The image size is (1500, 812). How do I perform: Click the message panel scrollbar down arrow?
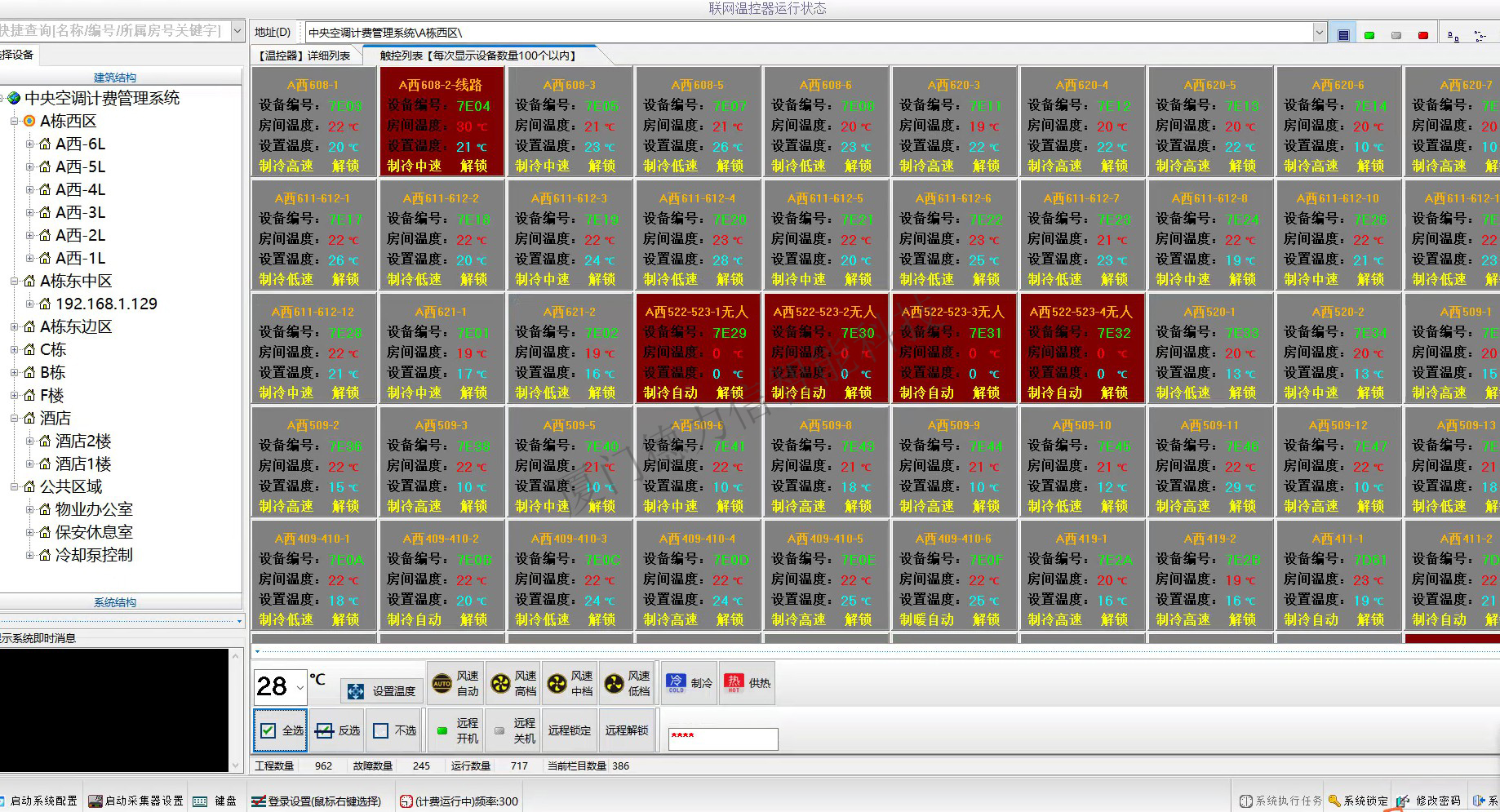point(237,765)
